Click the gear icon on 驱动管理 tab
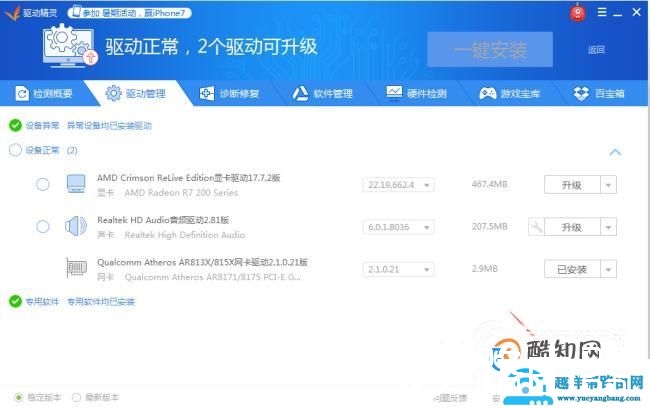Viewport: 650px width, 409px height. (113, 93)
